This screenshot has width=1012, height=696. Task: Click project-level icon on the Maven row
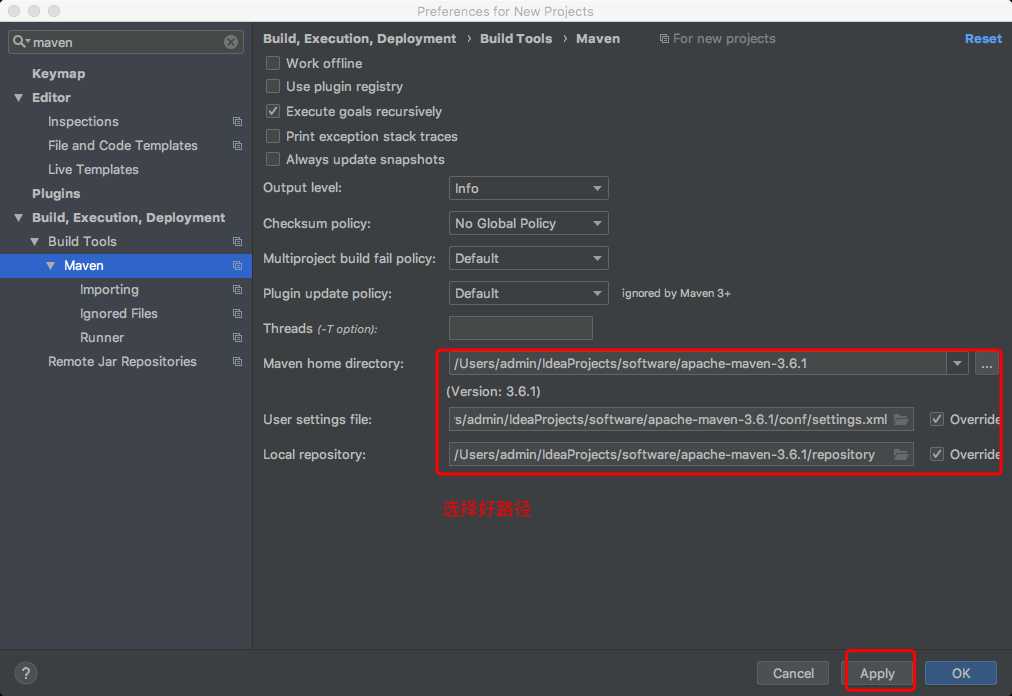[238, 265]
